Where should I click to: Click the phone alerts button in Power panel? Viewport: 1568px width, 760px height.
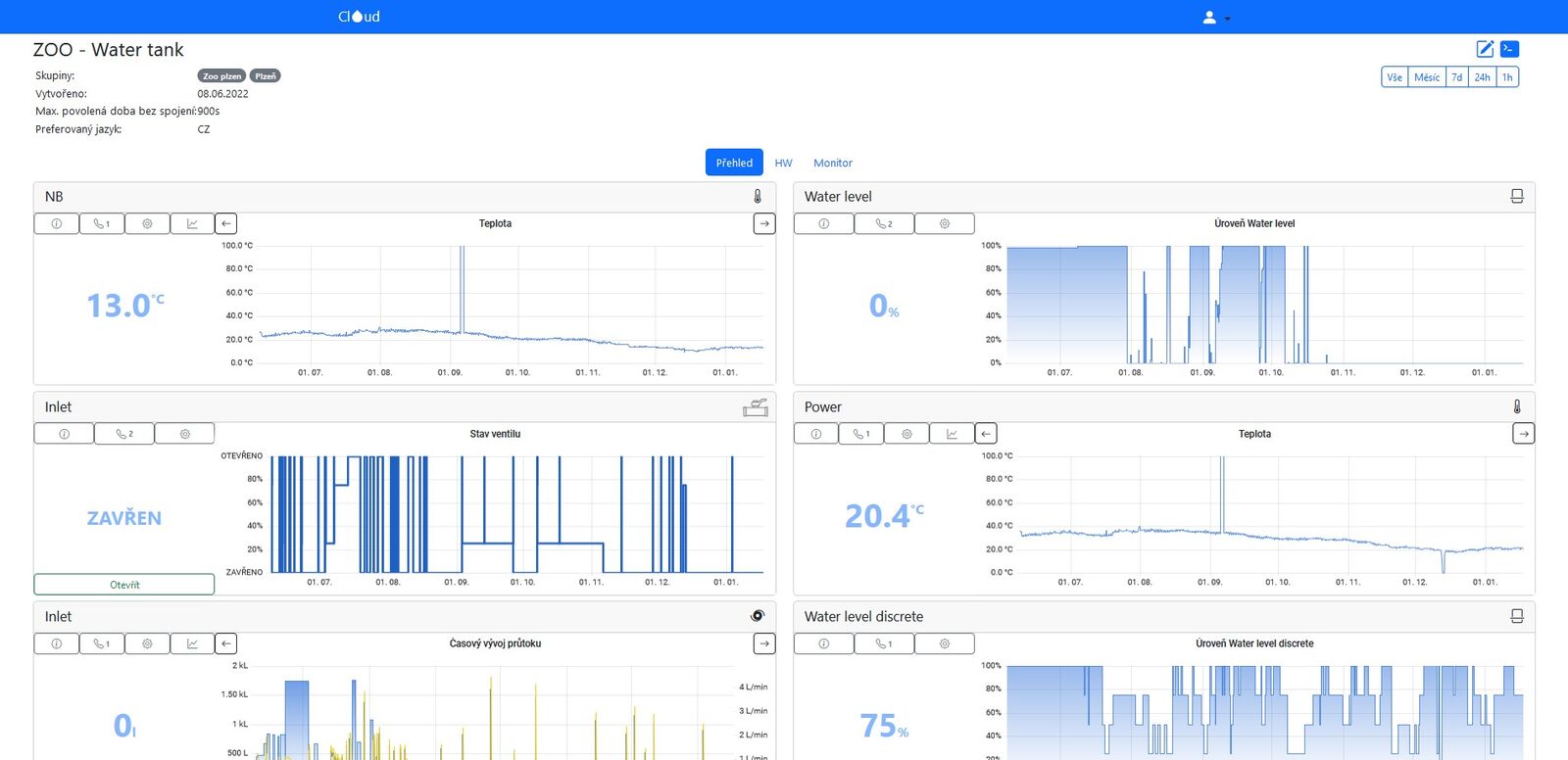[861, 434]
